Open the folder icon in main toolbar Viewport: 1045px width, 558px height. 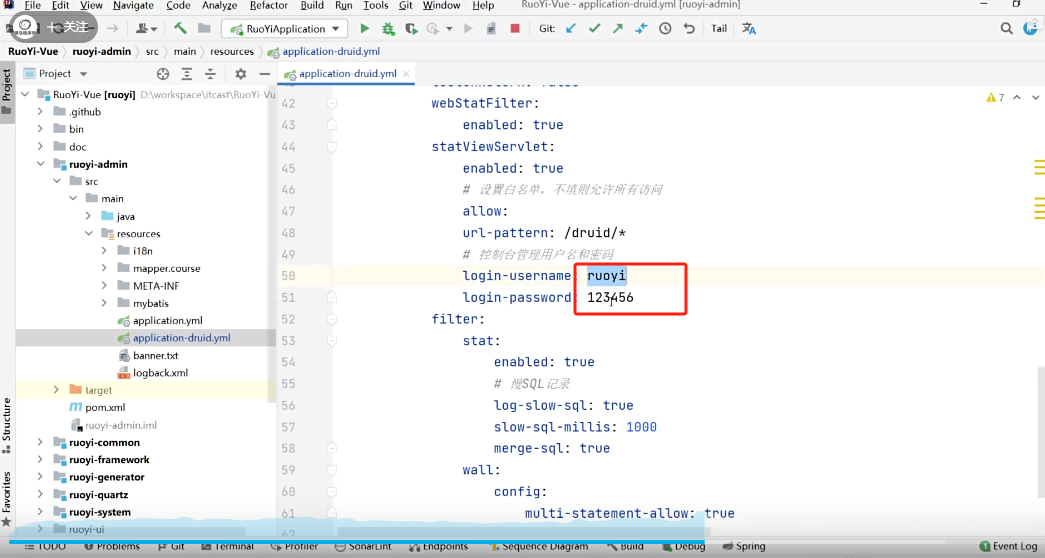pyautogui.click(x=204, y=29)
